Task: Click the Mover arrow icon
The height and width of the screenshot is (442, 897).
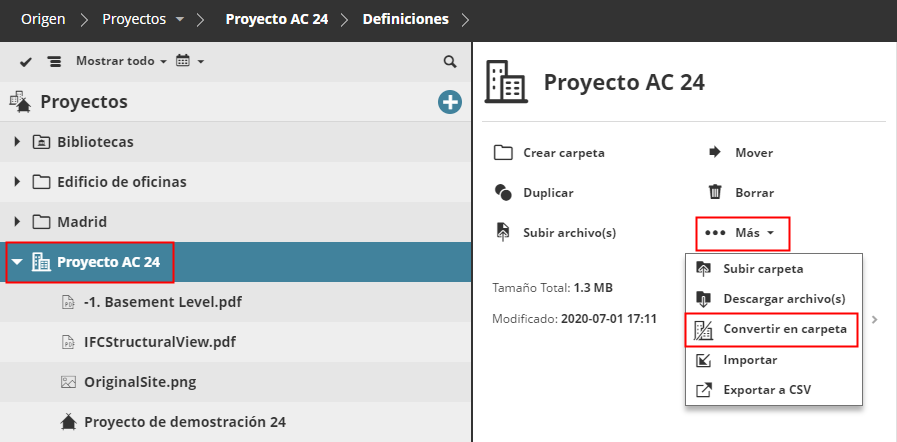Action: tap(715, 153)
